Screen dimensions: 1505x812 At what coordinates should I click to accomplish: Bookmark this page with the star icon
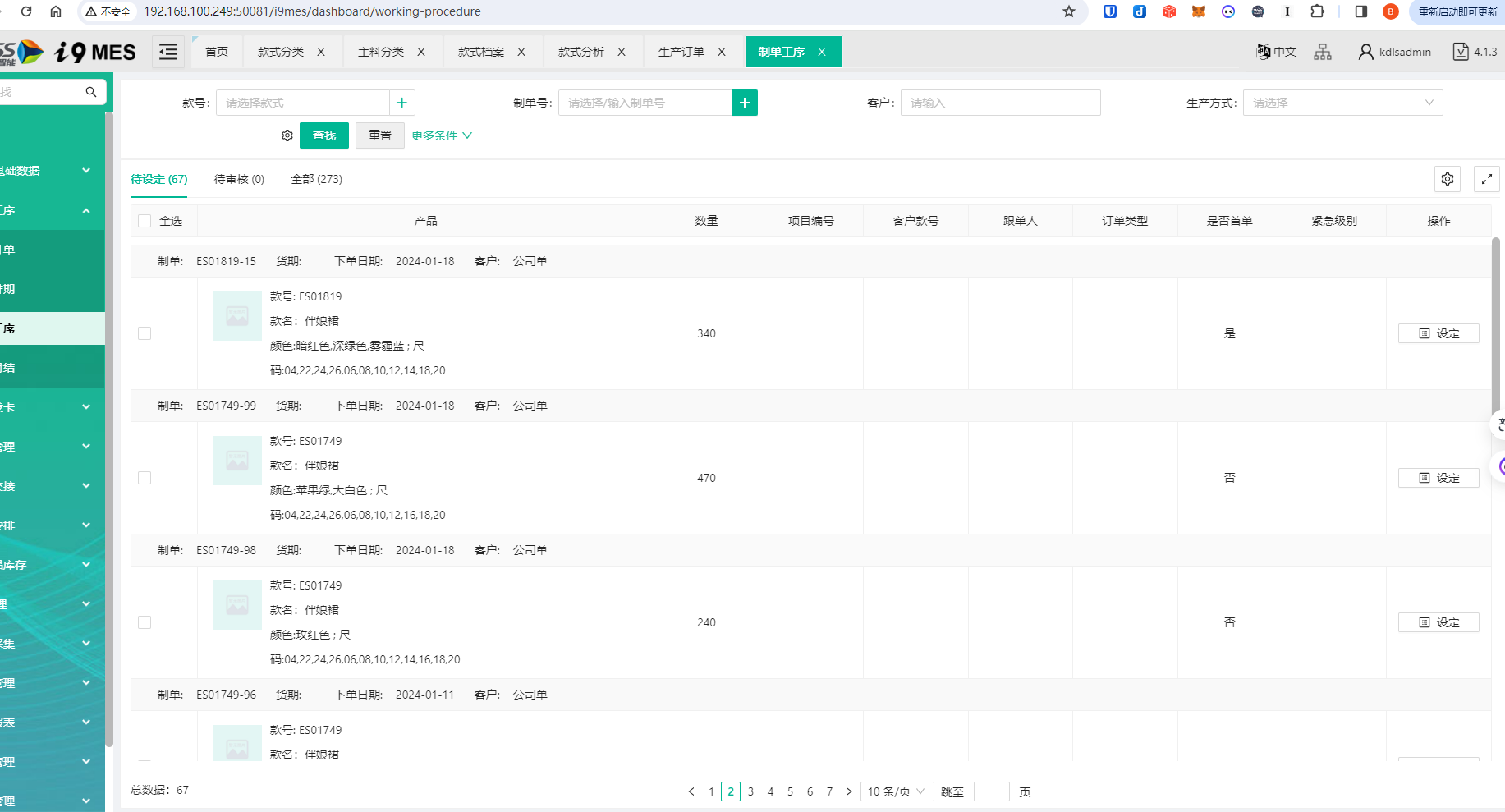1068,11
